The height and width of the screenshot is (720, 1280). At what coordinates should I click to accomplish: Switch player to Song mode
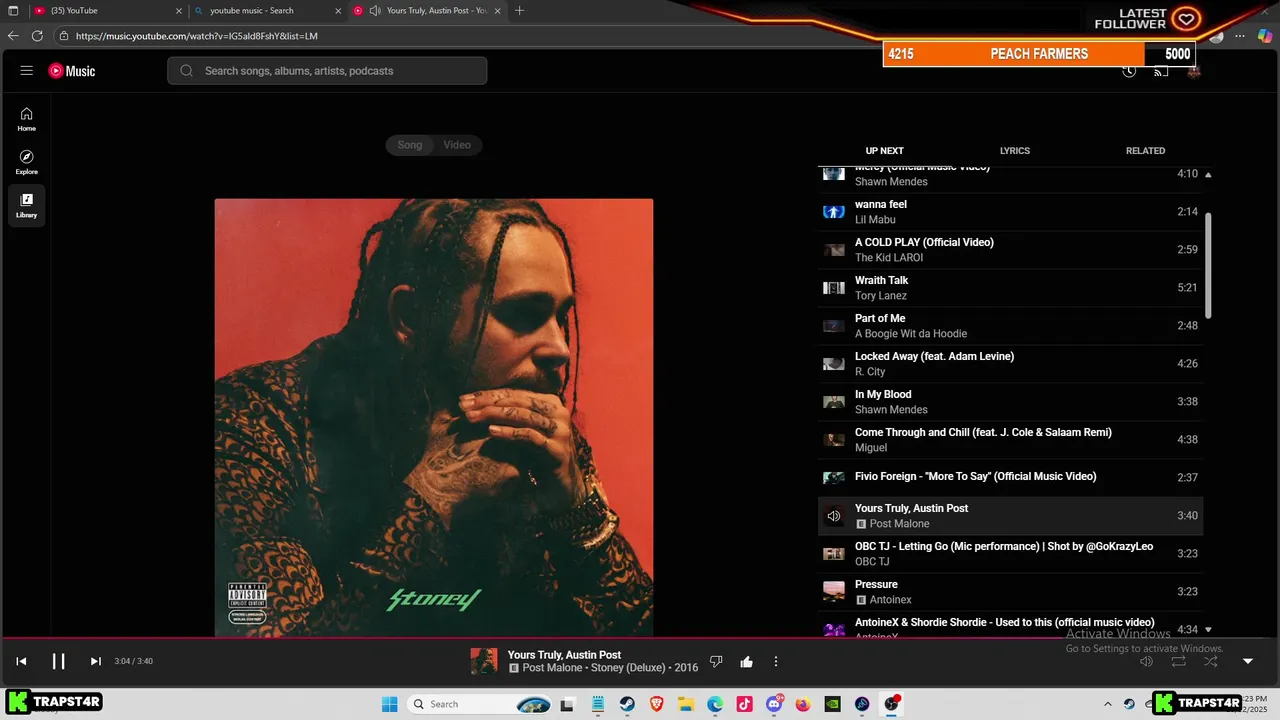[x=410, y=145]
